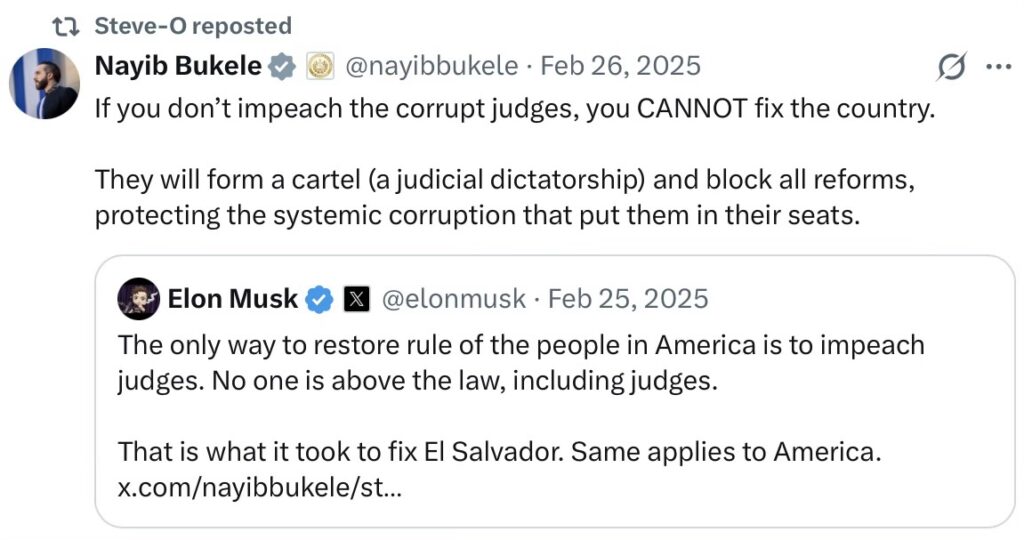Open the Nayib Bukele display name
1024x540 pixels.
(179, 67)
